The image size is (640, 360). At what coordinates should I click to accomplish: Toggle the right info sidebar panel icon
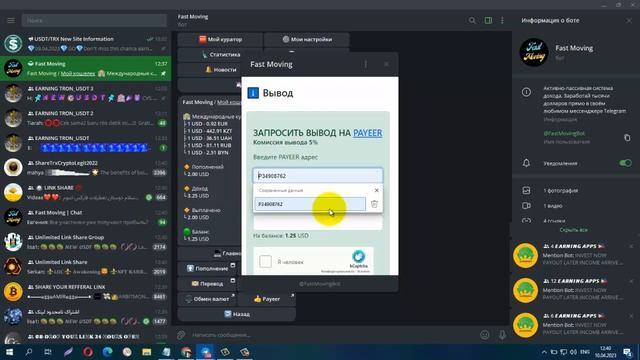click(488, 20)
